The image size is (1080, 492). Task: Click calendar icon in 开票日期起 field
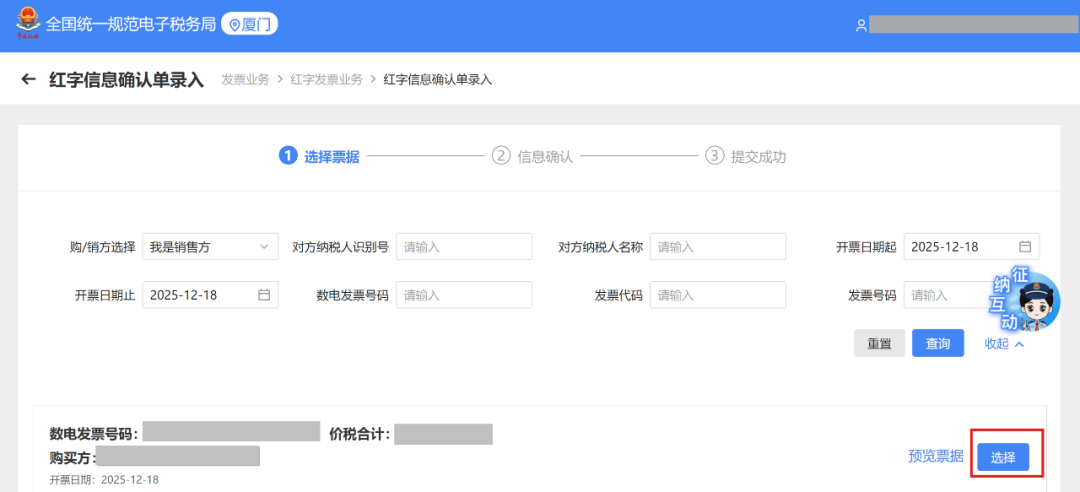coord(1025,247)
